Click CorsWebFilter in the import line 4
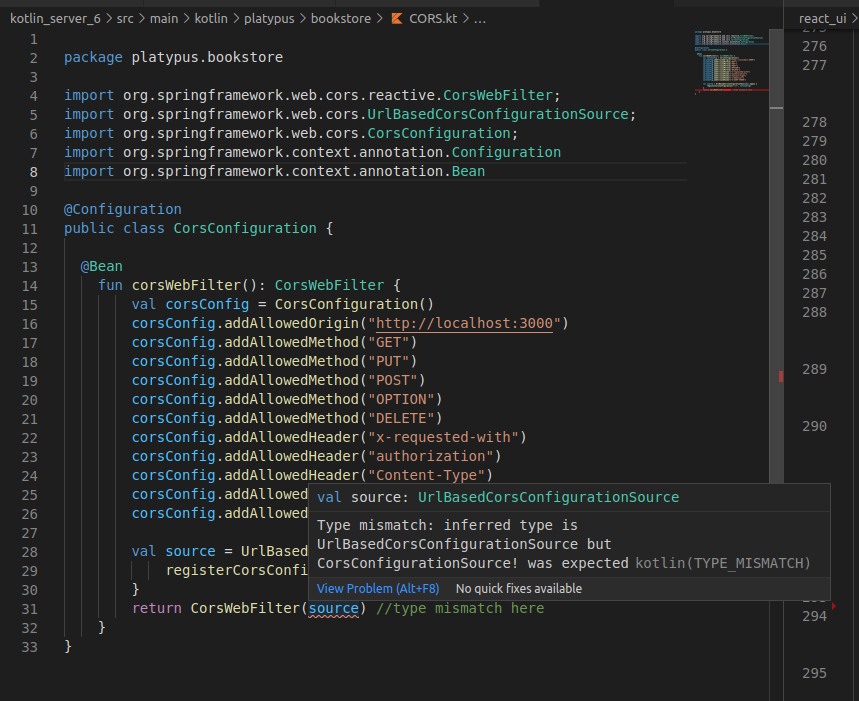This screenshot has width=859, height=701. [497, 95]
